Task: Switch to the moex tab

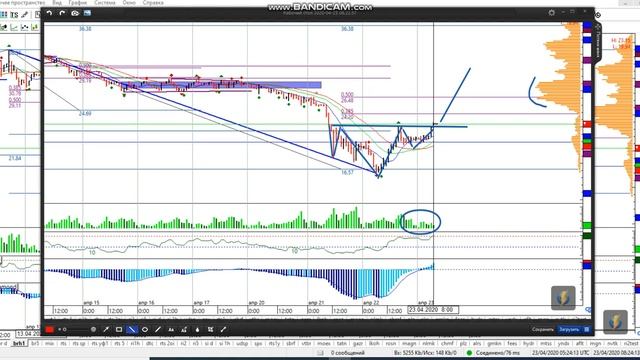Action: click(x=324, y=344)
